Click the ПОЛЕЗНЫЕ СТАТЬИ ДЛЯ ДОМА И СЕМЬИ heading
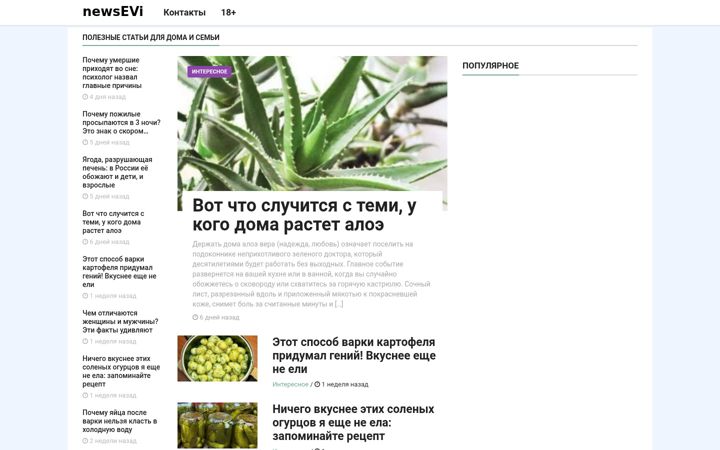Image resolution: width=720 pixels, height=450 pixels. tap(151, 37)
